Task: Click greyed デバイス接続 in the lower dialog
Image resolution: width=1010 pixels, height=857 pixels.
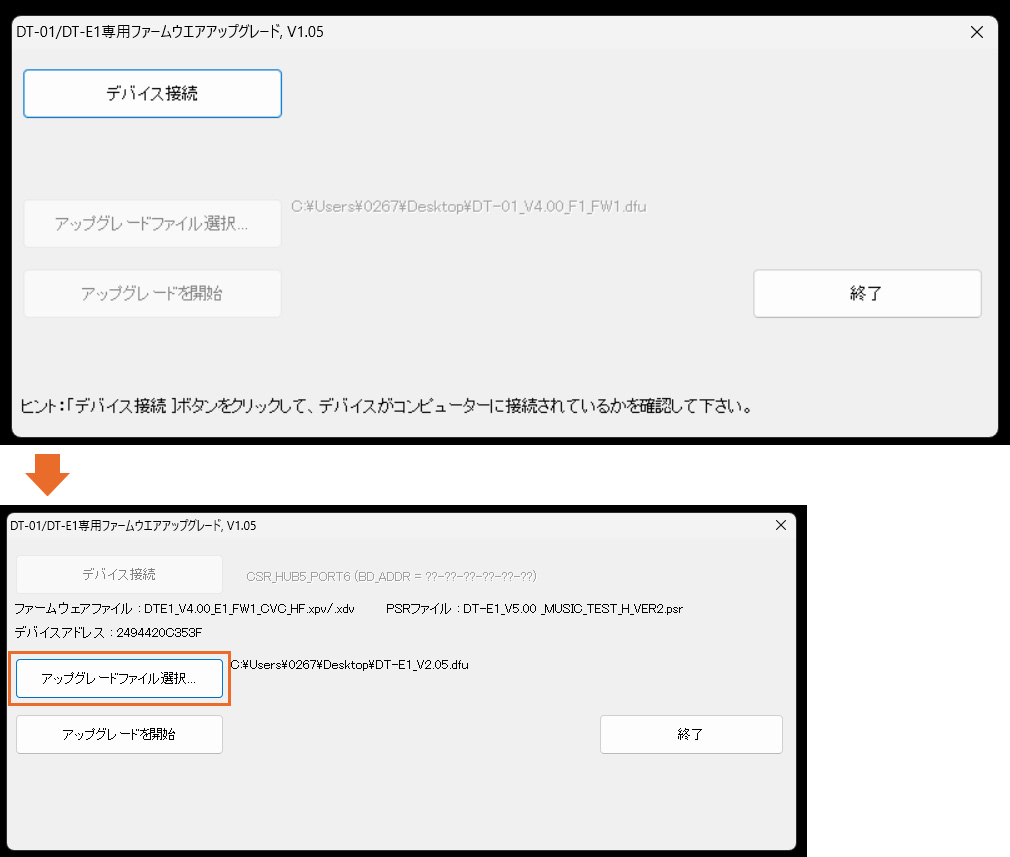Action: (119, 574)
